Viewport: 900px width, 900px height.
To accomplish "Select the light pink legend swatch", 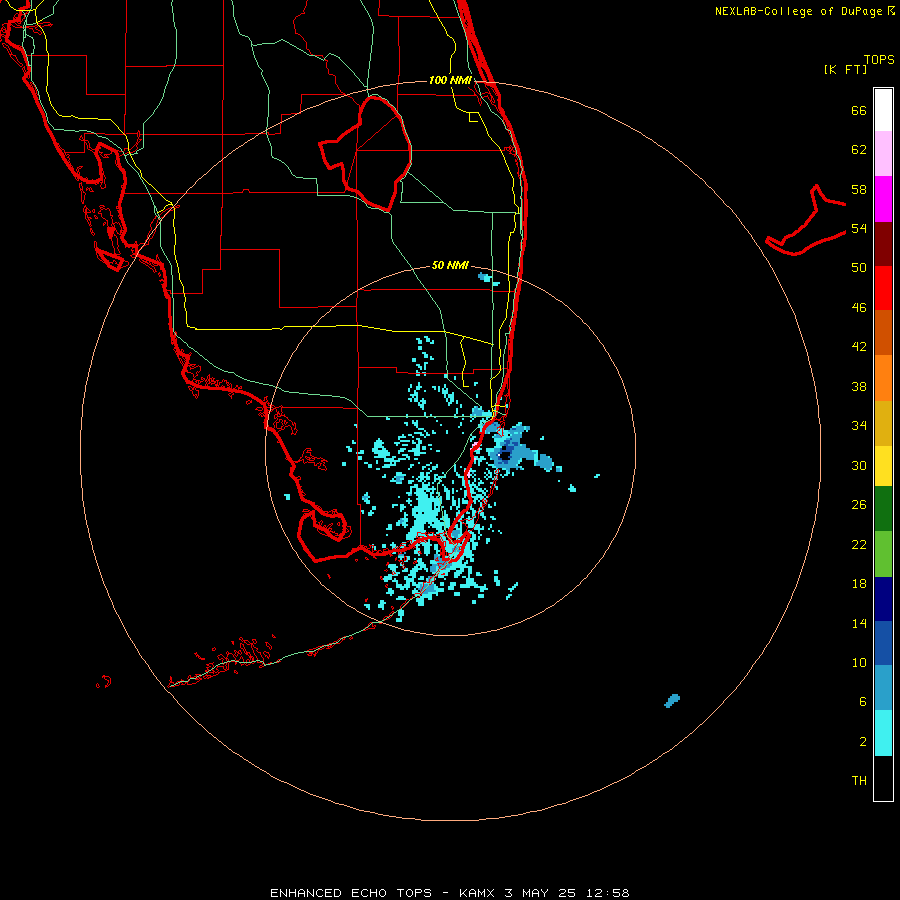I will pyautogui.click(x=883, y=154).
